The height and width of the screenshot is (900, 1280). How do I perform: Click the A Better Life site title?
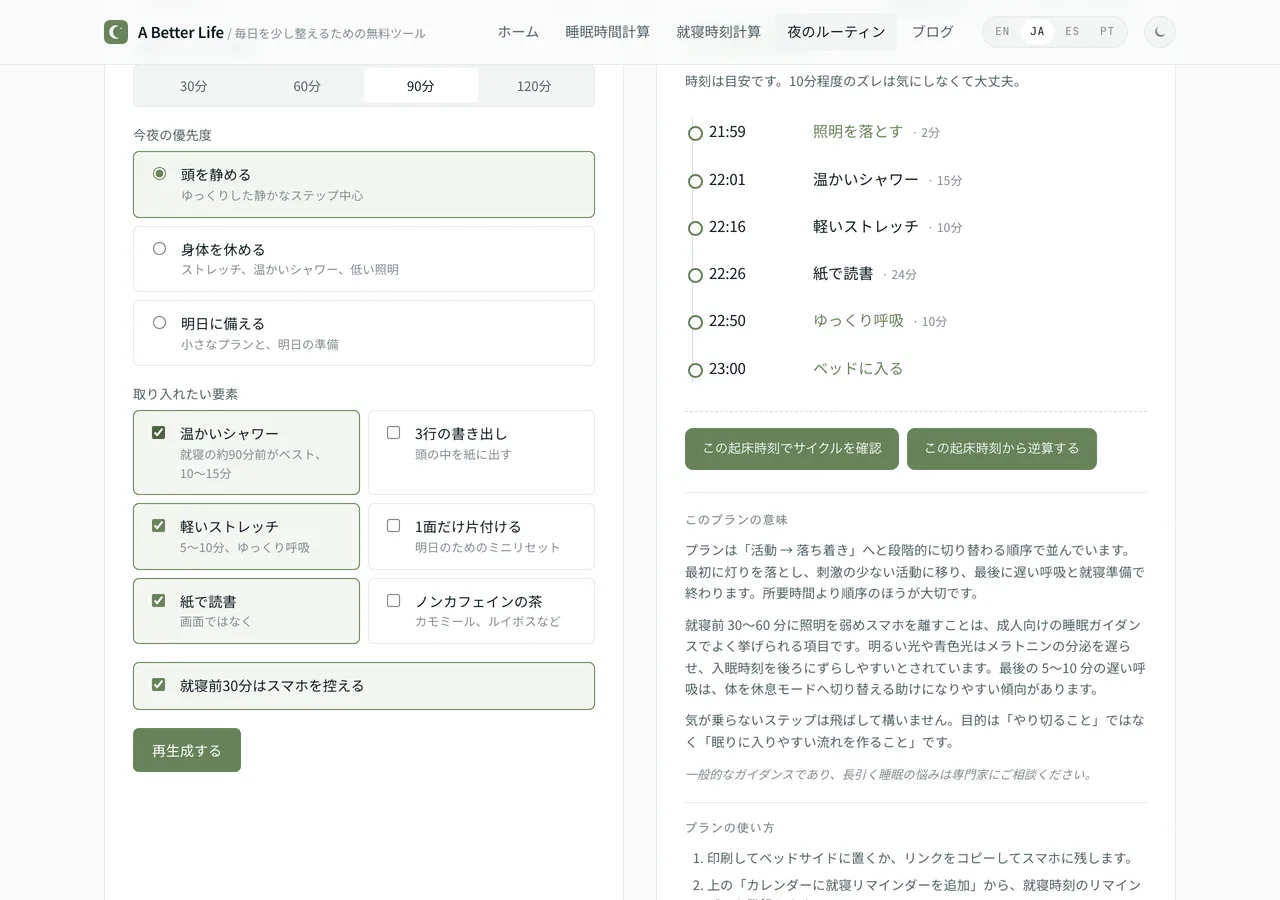click(181, 32)
